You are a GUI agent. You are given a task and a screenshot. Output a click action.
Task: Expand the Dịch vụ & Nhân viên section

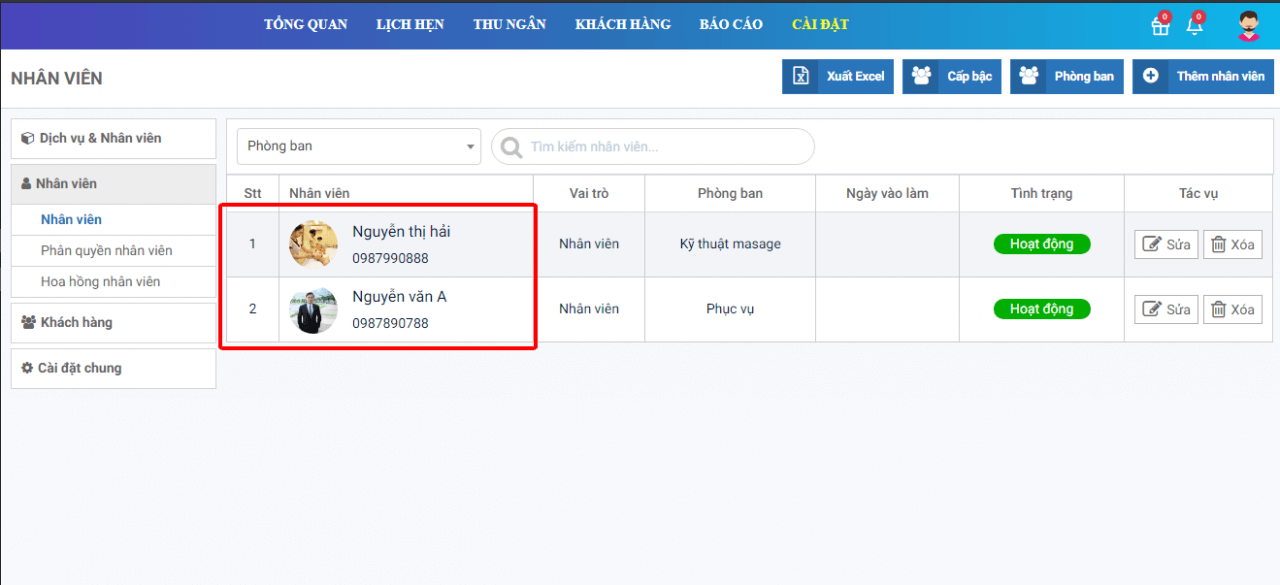113,138
